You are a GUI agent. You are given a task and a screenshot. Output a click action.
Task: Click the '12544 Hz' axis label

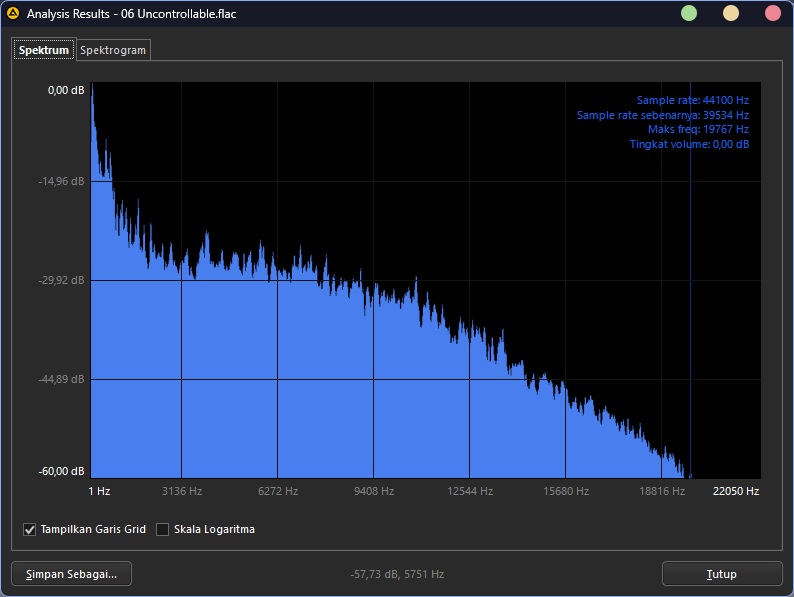click(x=470, y=491)
